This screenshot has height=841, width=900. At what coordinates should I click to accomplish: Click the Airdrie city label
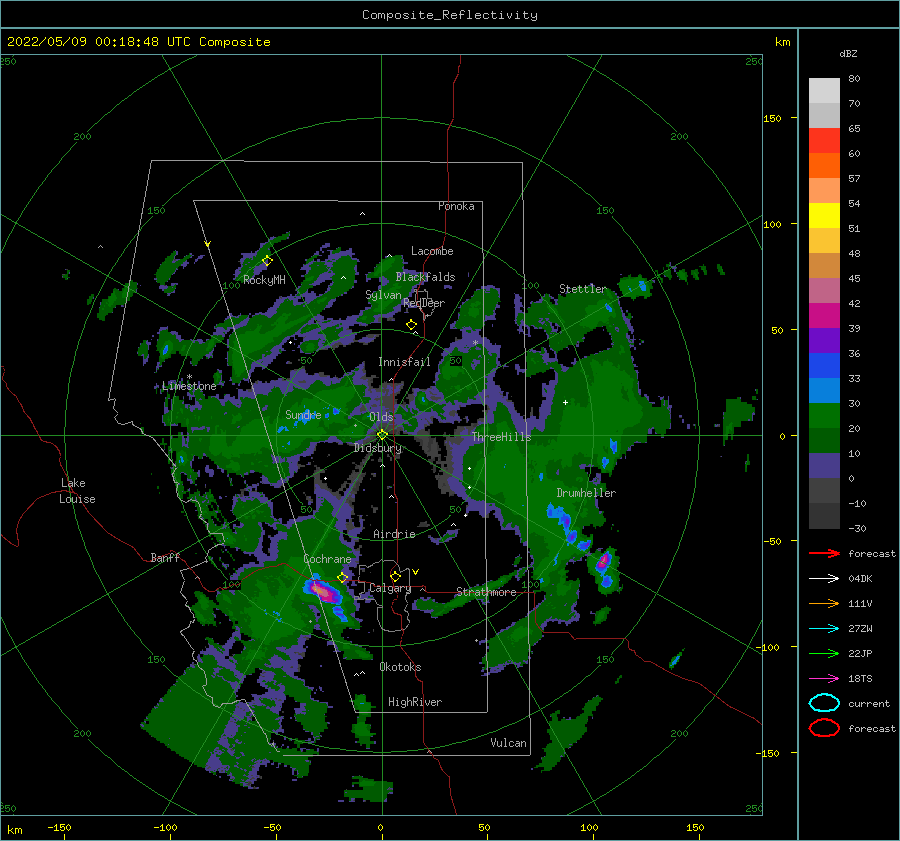pos(394,534)
